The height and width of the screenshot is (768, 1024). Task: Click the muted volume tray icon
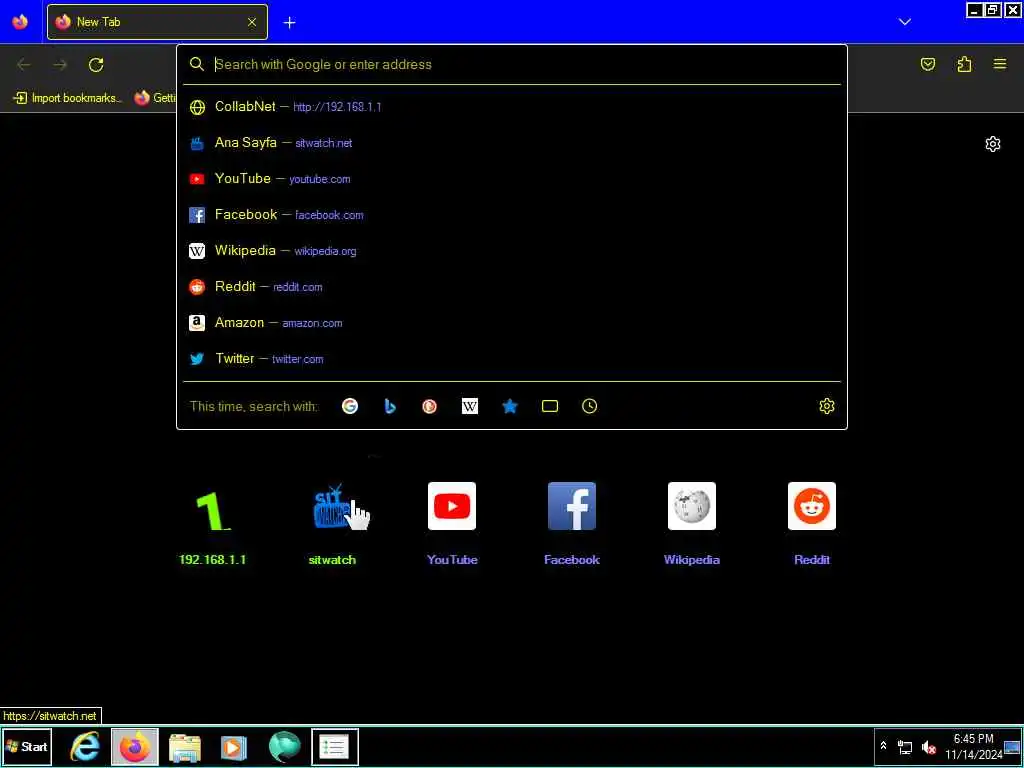[928, 747]
